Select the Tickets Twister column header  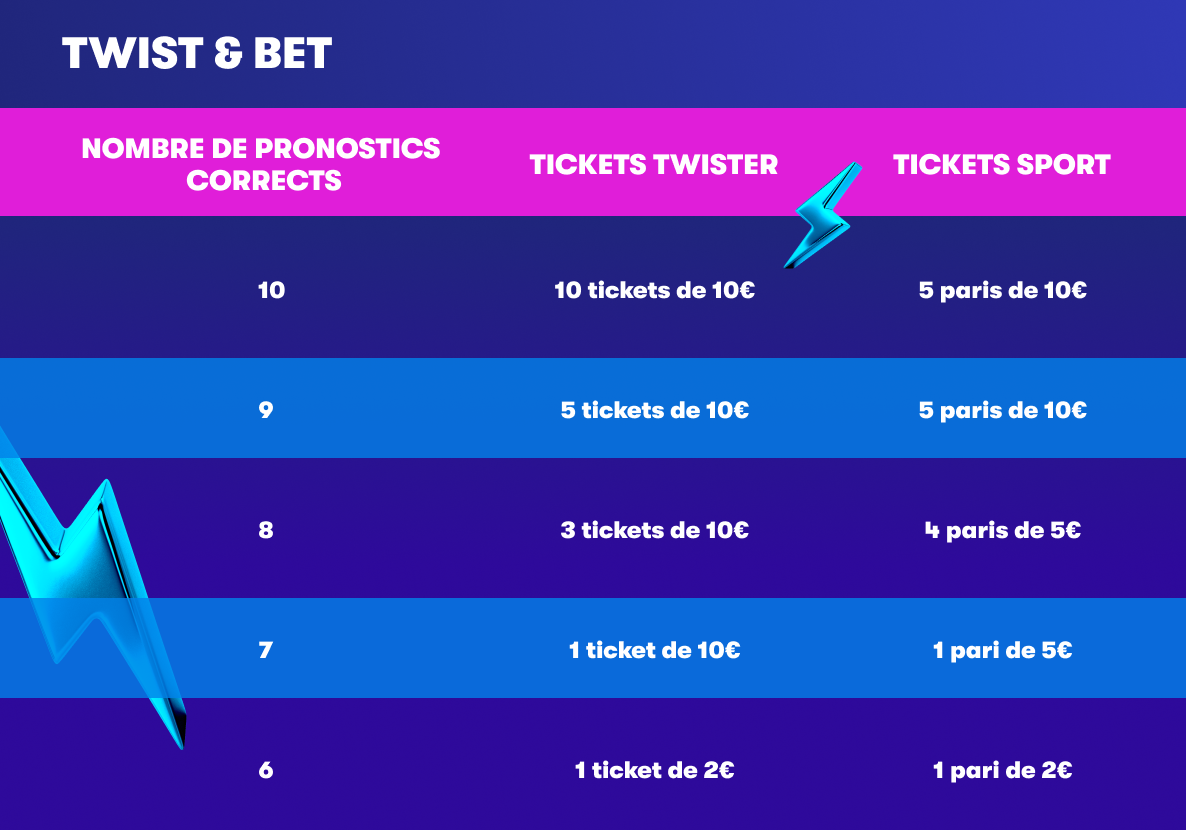point(654,164)
